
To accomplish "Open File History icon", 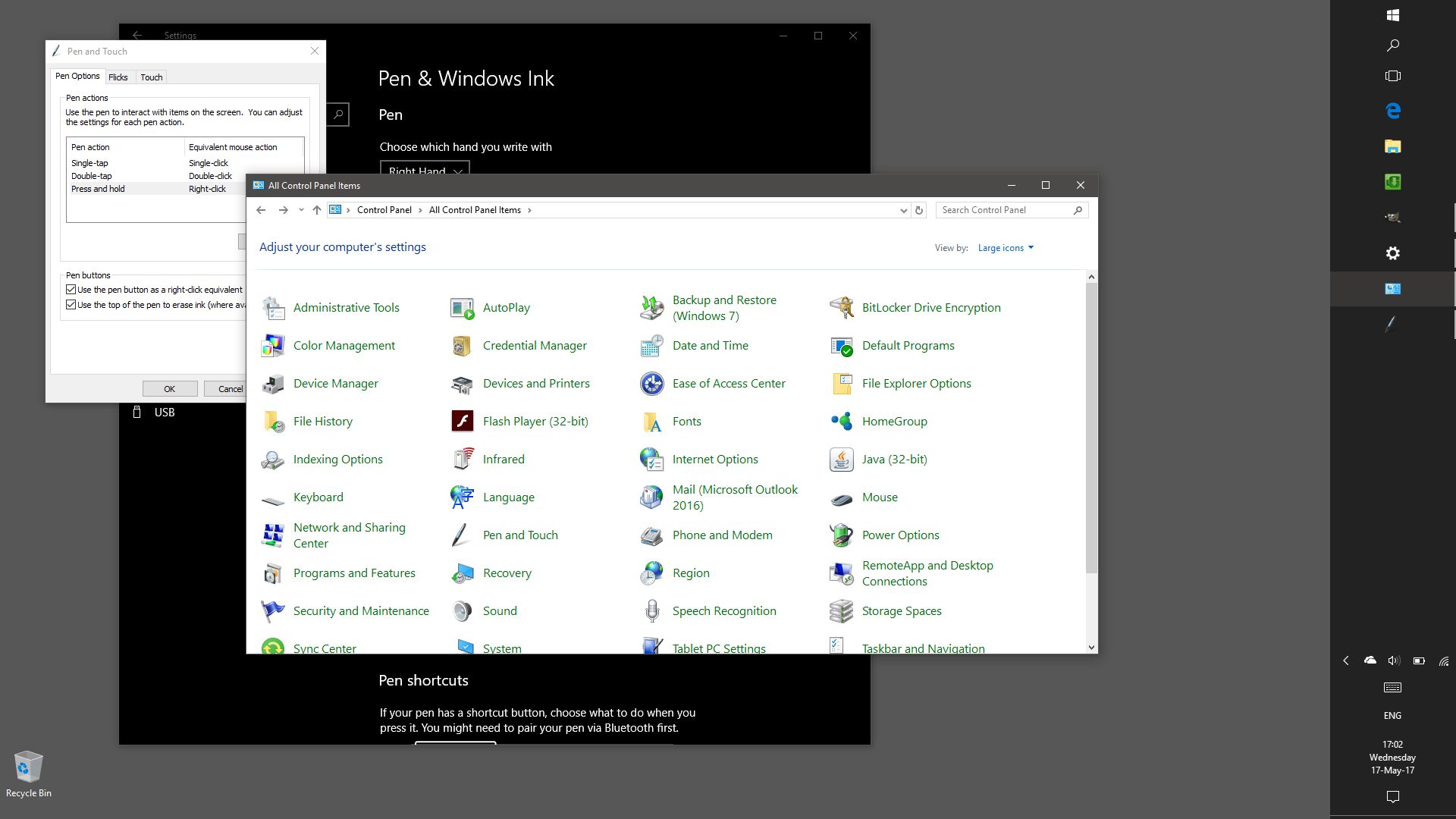I will click(x=273, y=422).
